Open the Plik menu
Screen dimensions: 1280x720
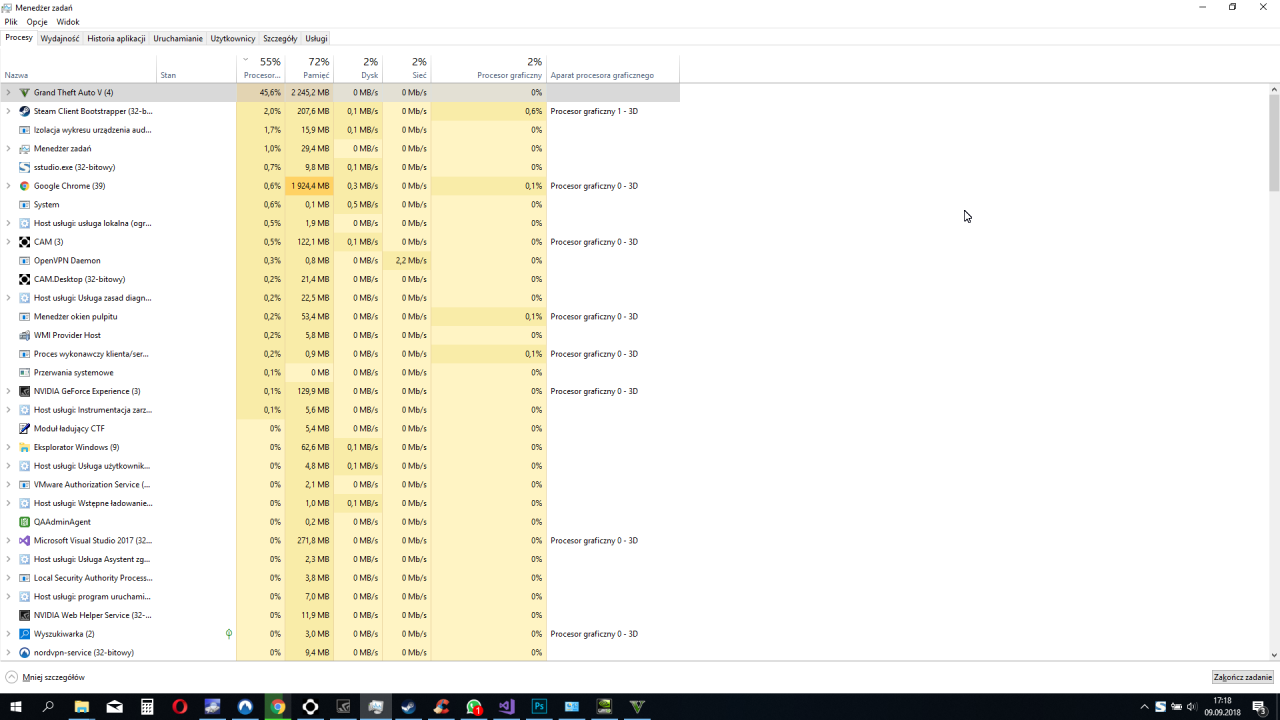pyautogui.click(x=11, y=22)
